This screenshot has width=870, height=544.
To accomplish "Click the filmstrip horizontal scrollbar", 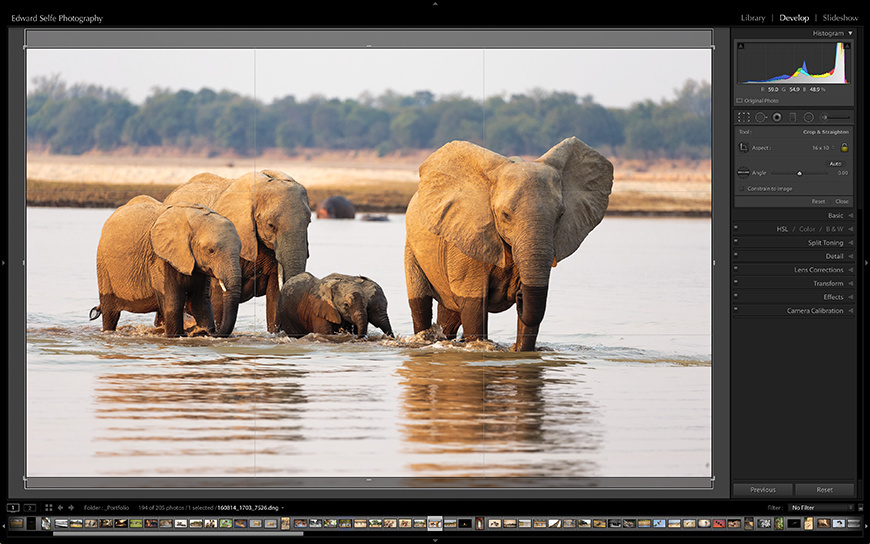I will [x=178, y=534].
